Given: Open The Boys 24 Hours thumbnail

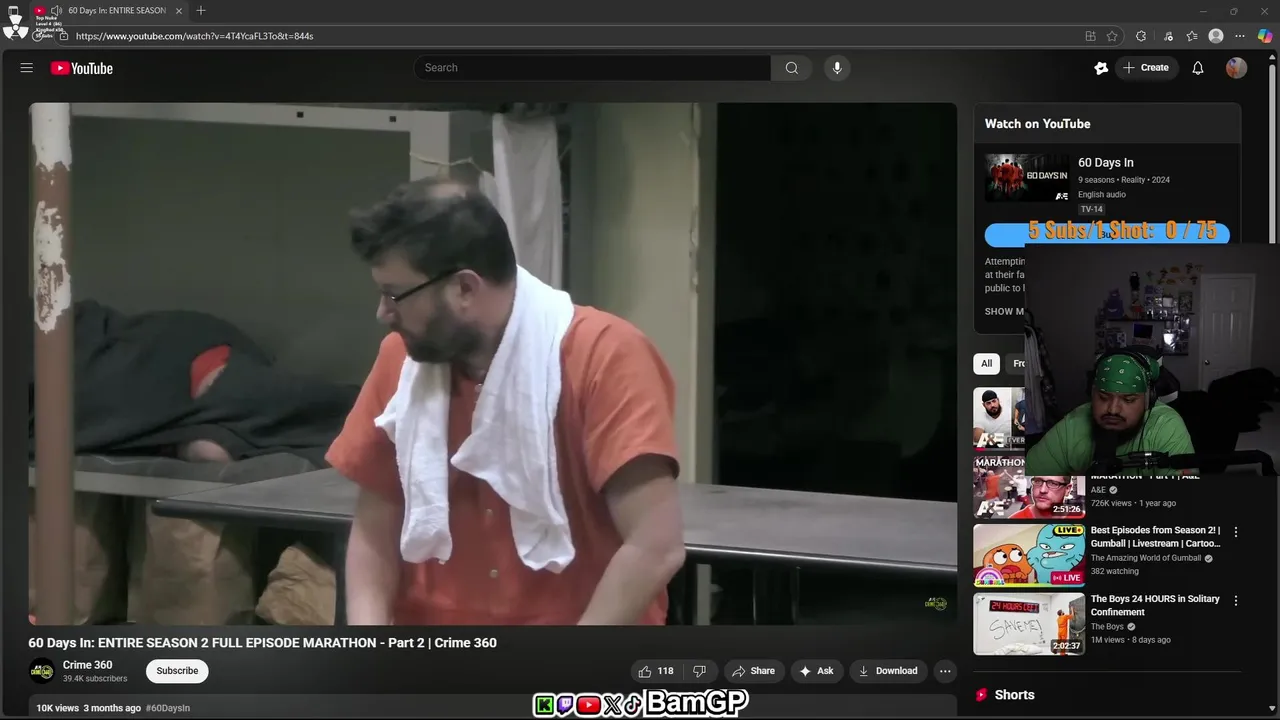Looking at the screenshot, I should coord(1029,624).
